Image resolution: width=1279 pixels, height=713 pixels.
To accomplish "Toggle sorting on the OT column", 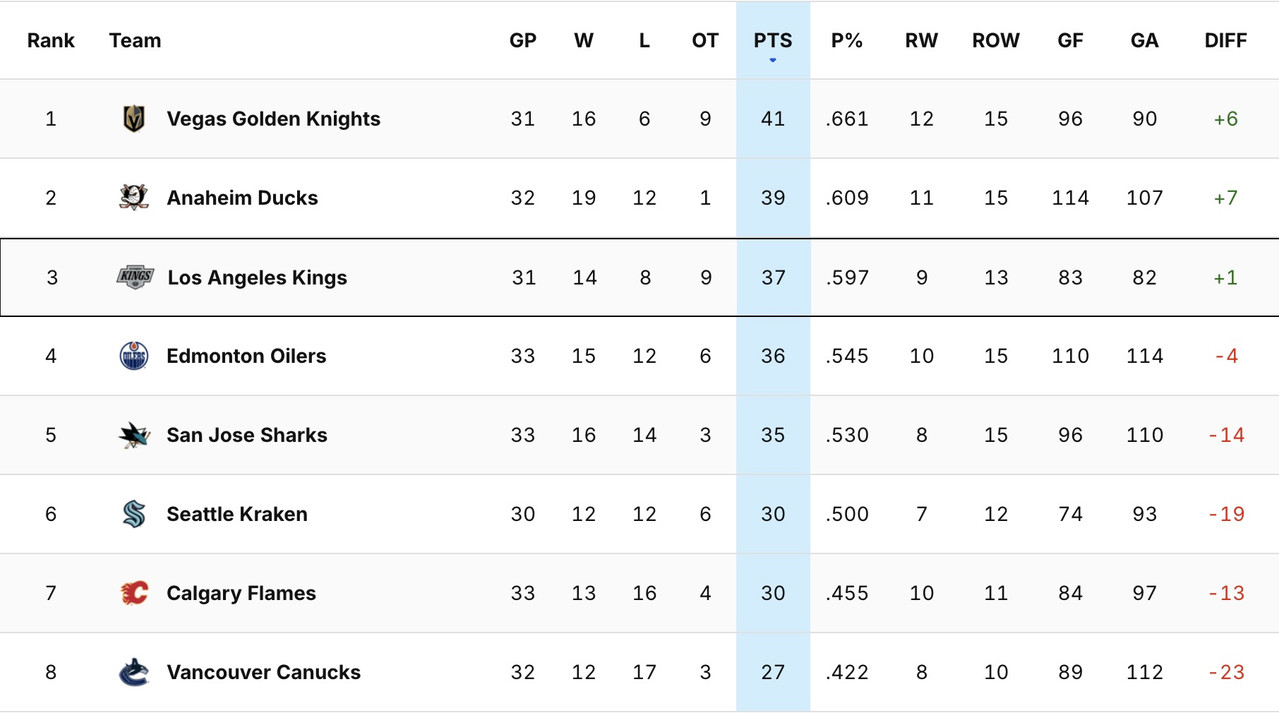I will 705,40.
